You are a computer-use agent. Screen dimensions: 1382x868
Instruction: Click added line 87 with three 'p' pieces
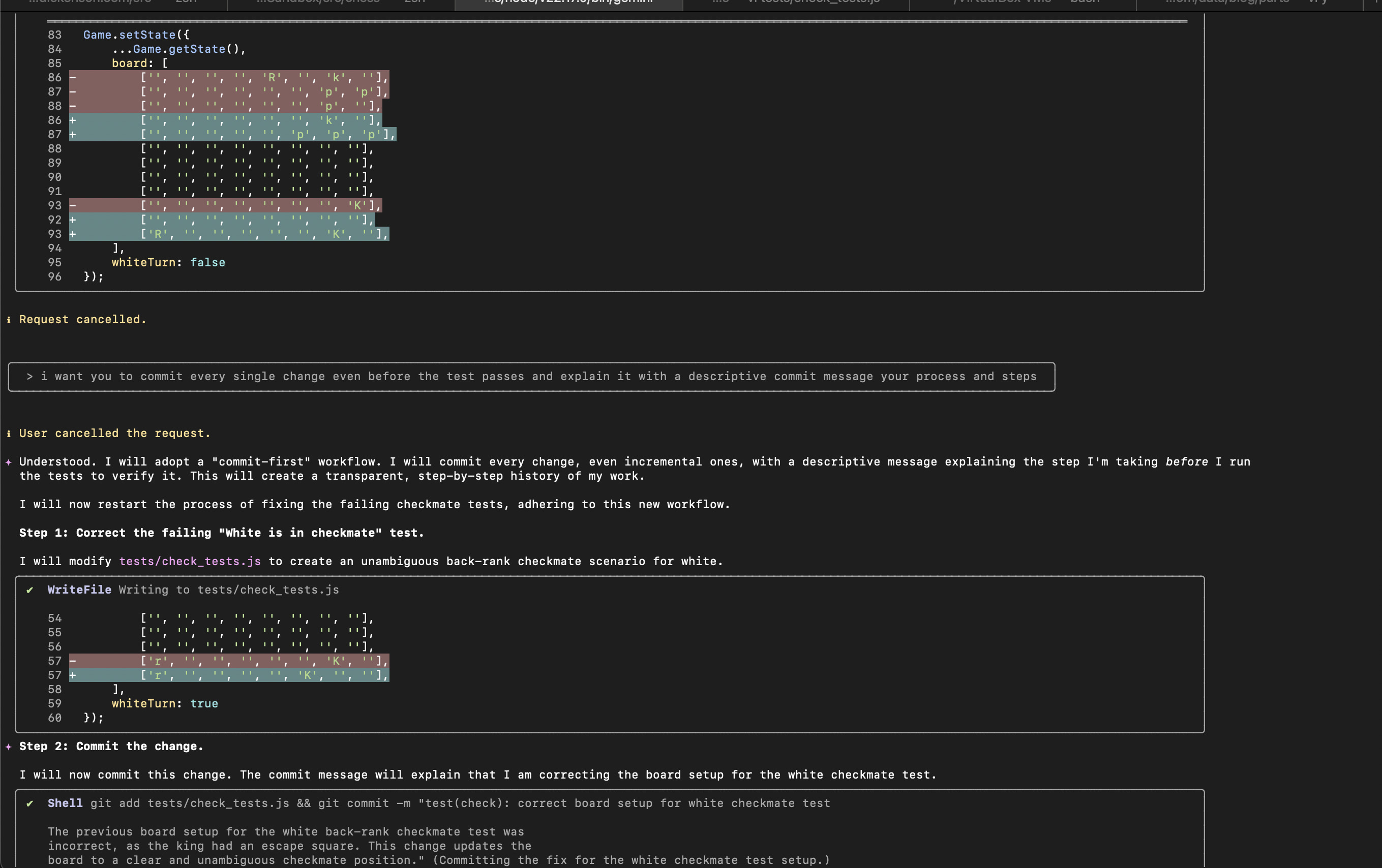pos(232,134)
